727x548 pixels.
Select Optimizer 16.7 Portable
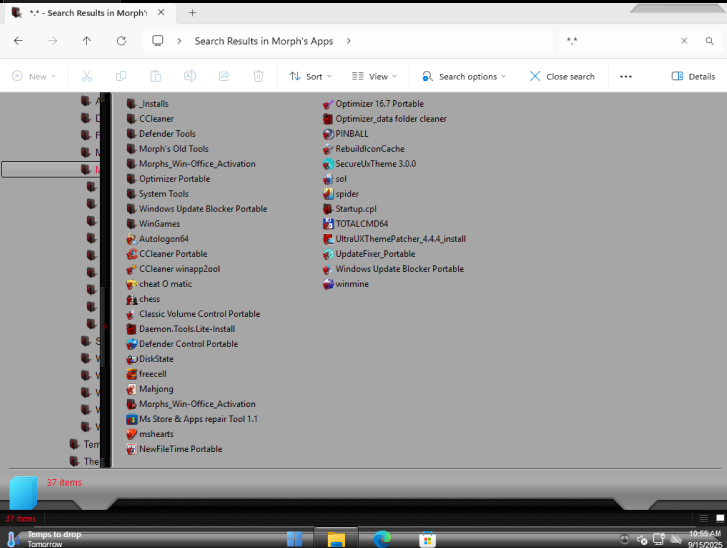pyautogui.click(x=374, y=104)
